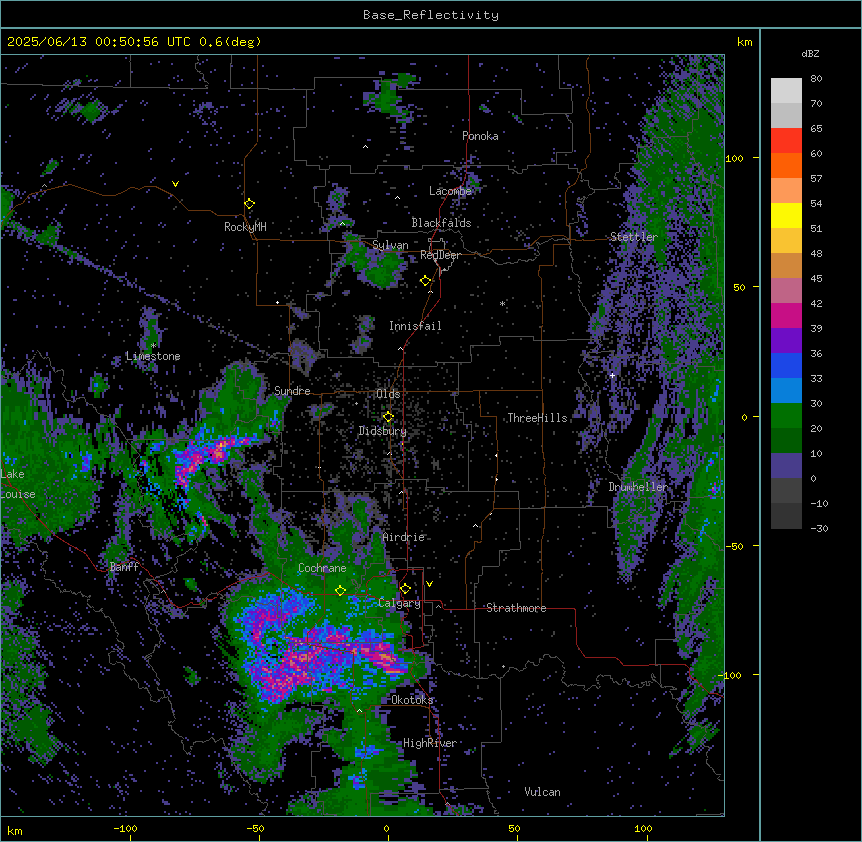Select the yellow diamond marker below Cochrane
The image size is (862, 842).
click(340, 591)
